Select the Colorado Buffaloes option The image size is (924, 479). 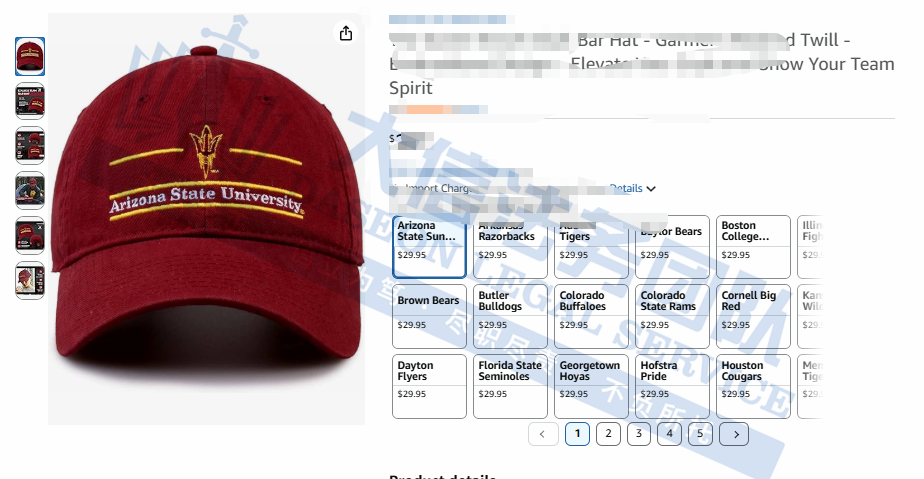click(x=591, y=316)
